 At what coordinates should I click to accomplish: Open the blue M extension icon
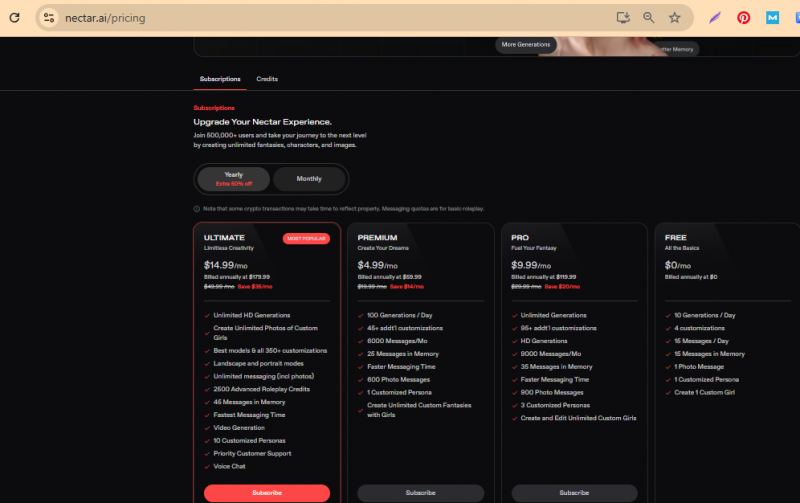tap(772, 18)
